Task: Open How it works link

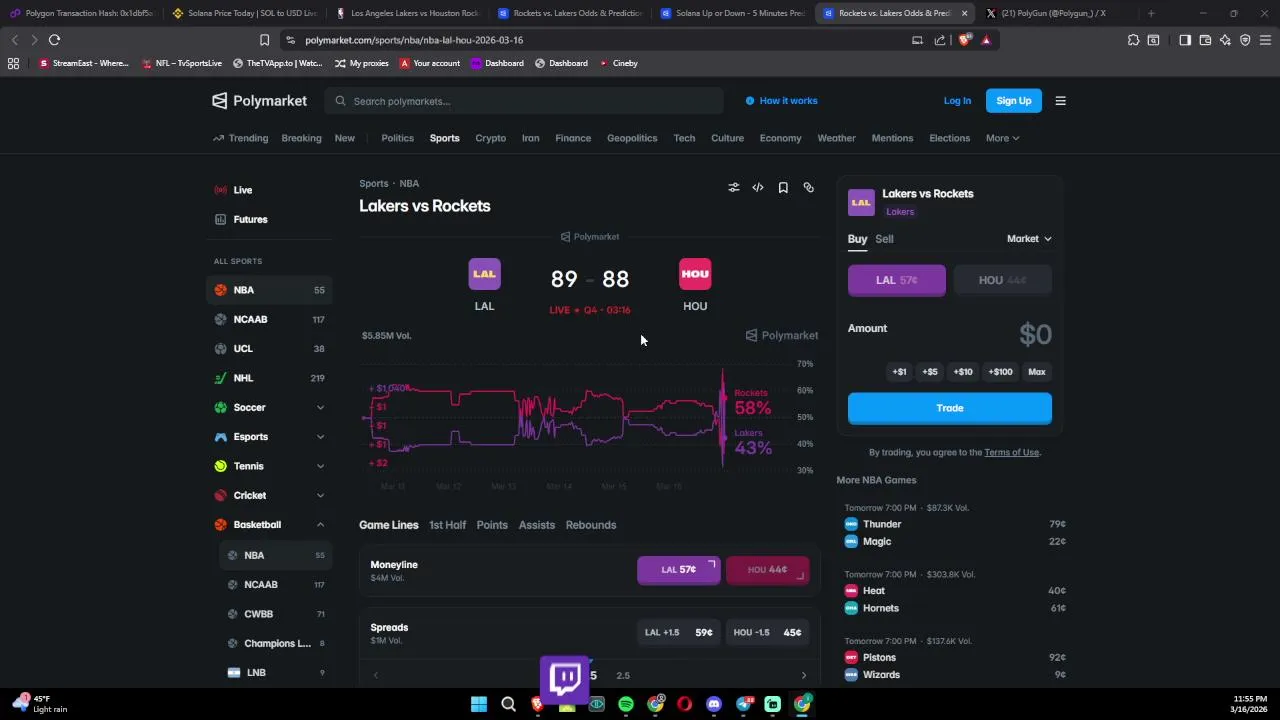Action: (x=781, y=101)
